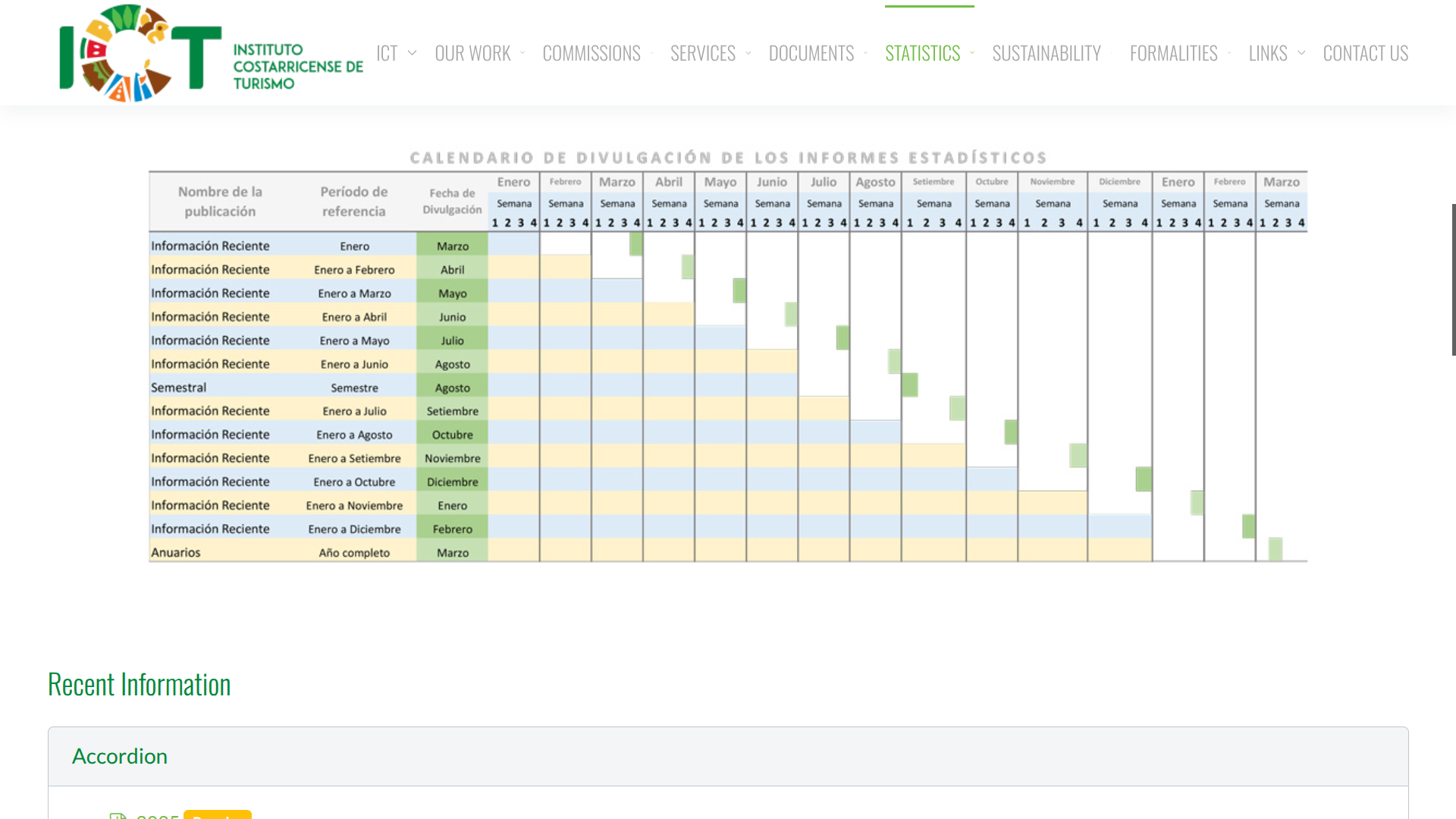Click the ICT logo image

point(140,53)
